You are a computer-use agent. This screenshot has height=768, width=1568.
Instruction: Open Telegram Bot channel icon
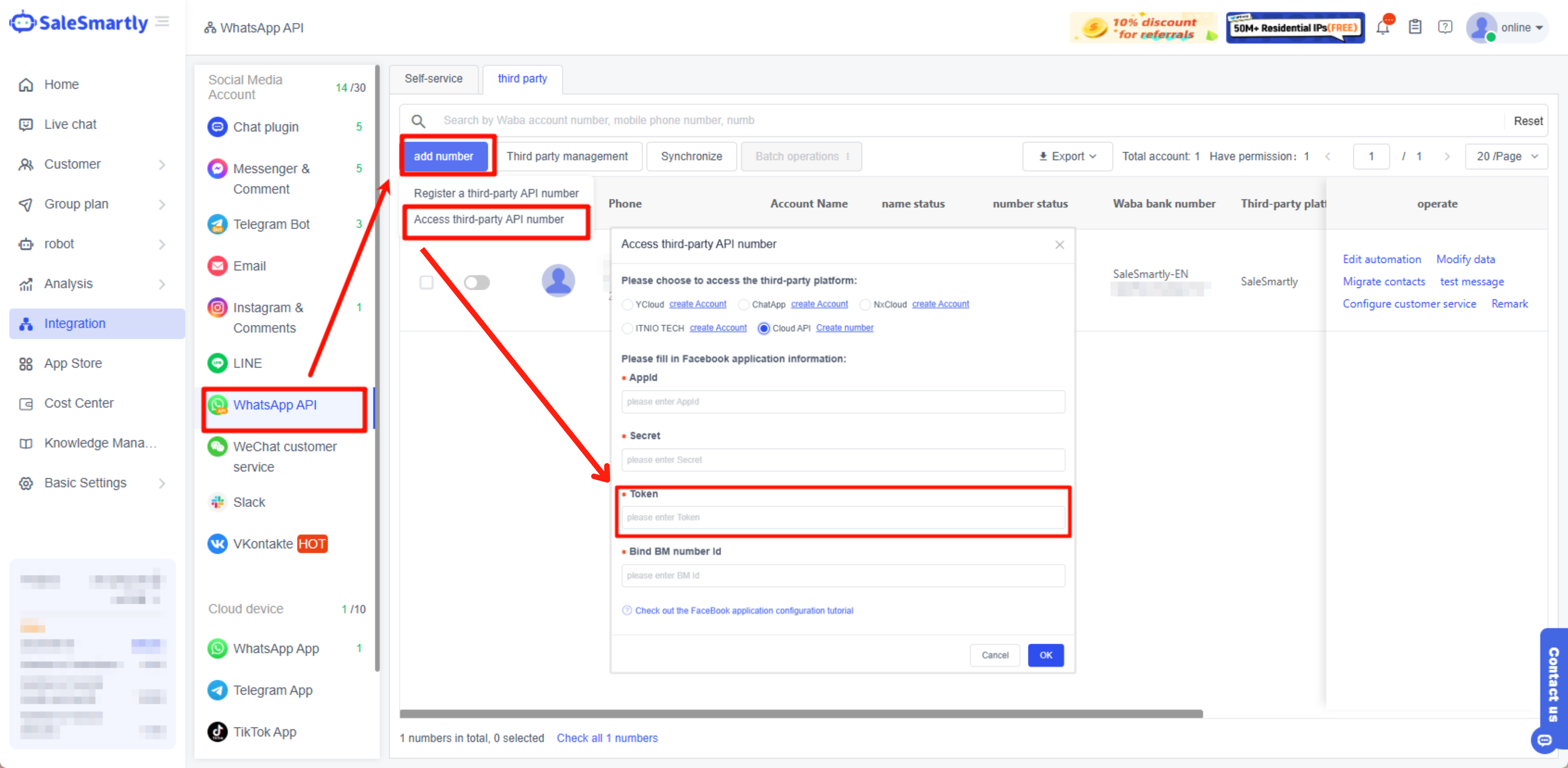click(x=217, y=224)
